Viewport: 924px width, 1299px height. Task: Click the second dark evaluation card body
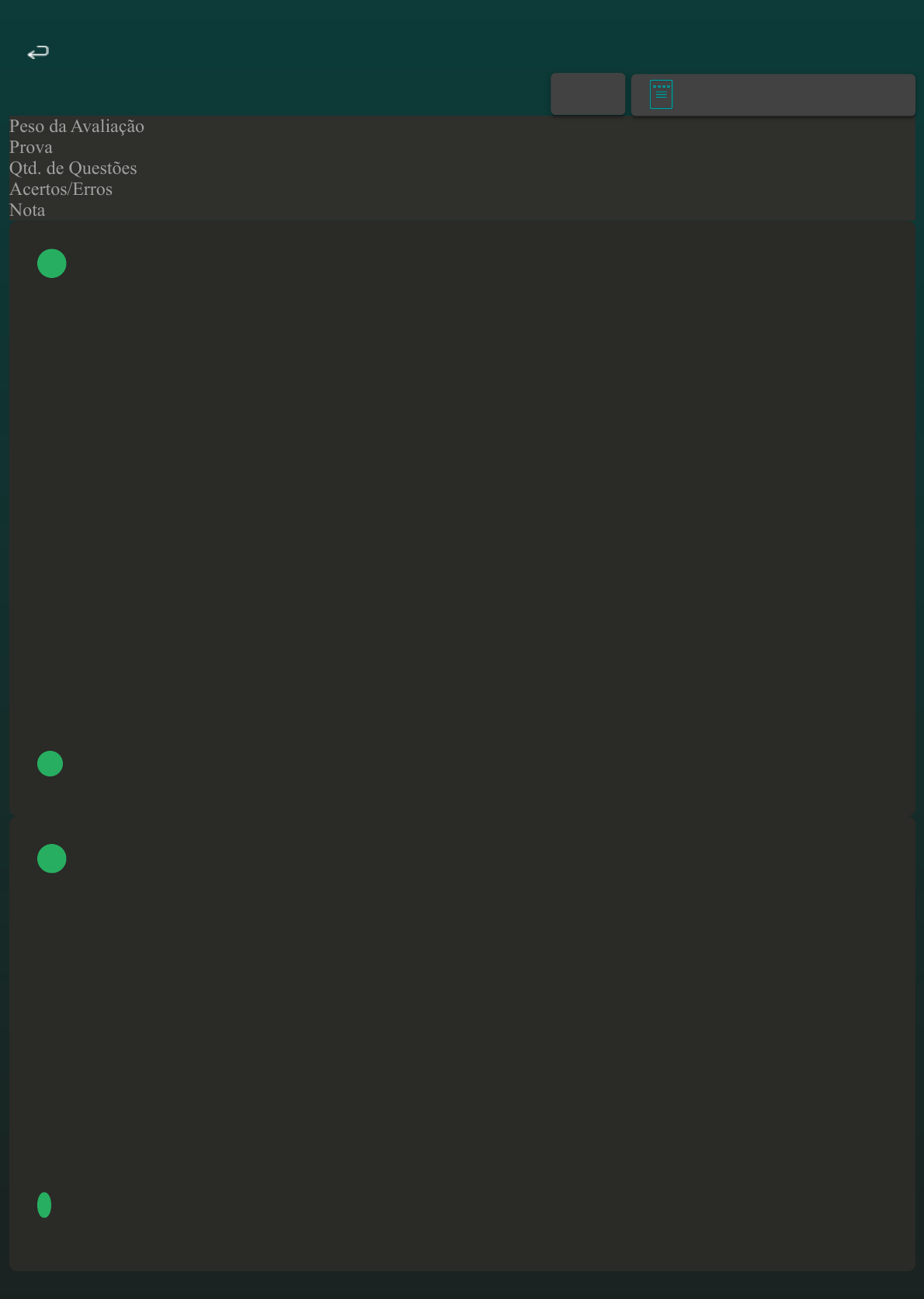(x=462, y=1043)
